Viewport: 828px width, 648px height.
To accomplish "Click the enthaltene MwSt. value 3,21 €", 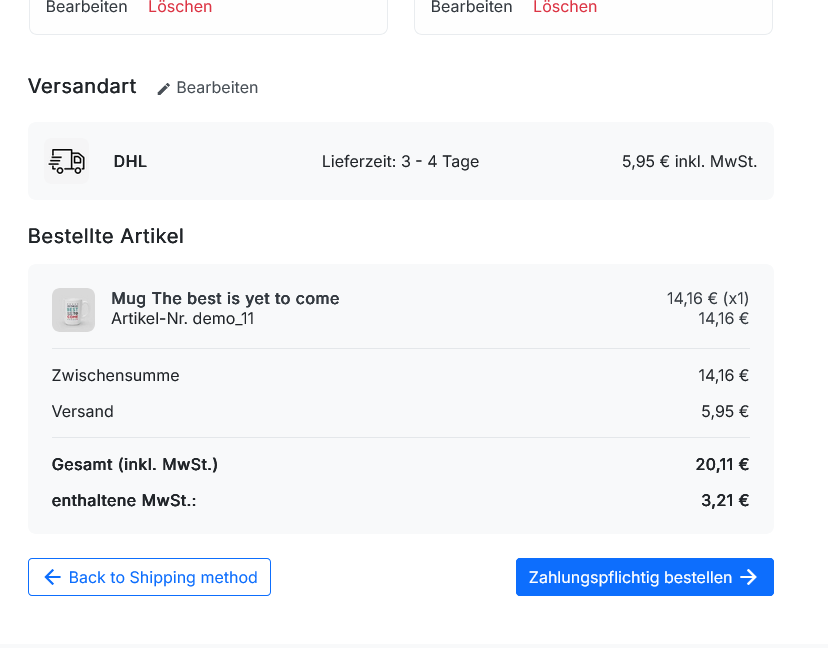I will pyautogui.click(x=725, y=500).
